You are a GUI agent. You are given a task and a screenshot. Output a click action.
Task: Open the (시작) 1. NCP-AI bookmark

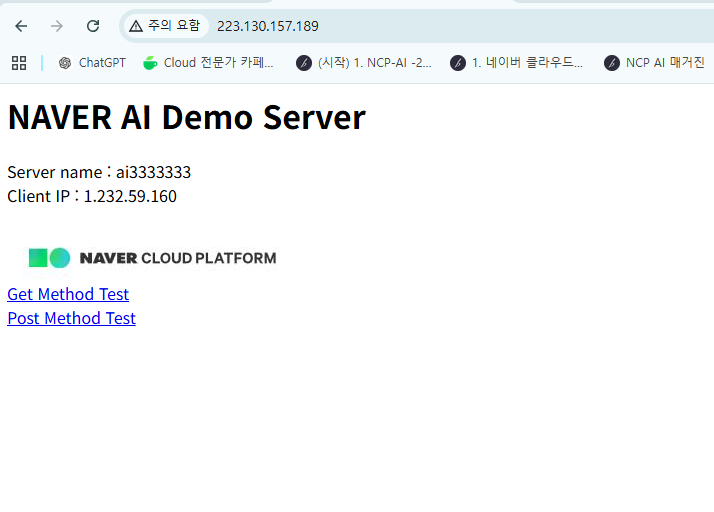coord(363,63)
